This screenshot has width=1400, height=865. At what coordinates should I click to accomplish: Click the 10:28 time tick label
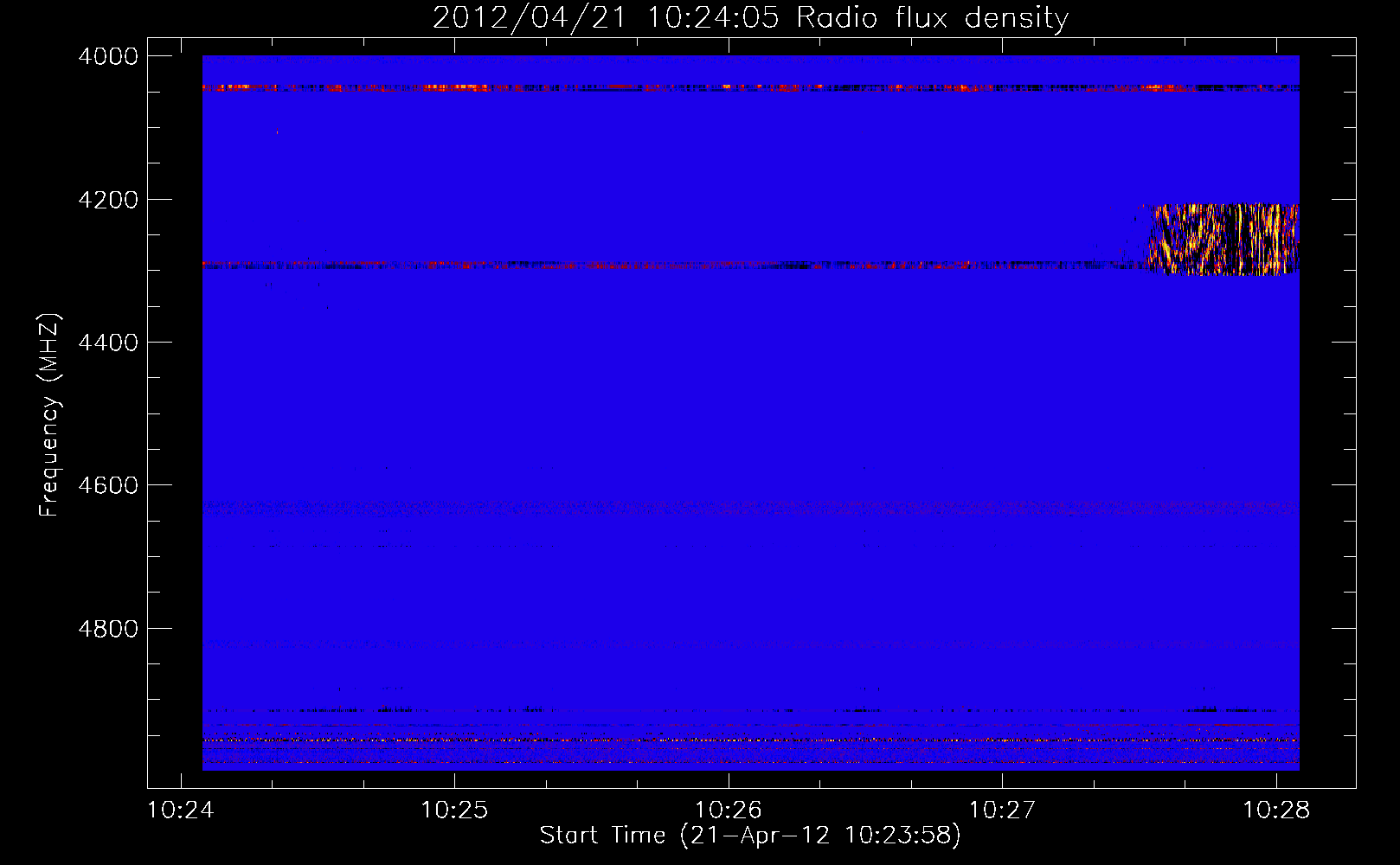tap(1276, 811)
